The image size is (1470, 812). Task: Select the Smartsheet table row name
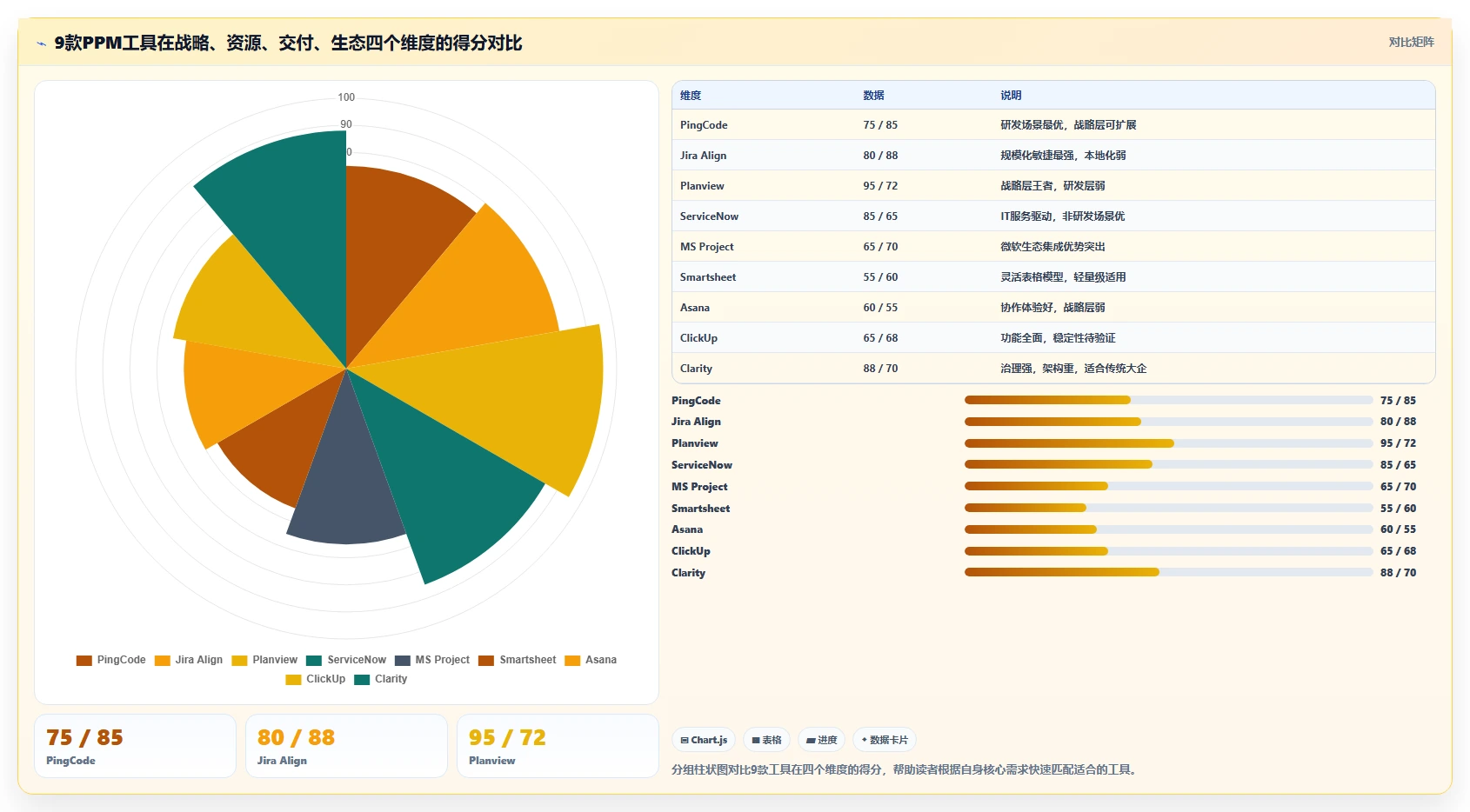[x=708, y=277]
